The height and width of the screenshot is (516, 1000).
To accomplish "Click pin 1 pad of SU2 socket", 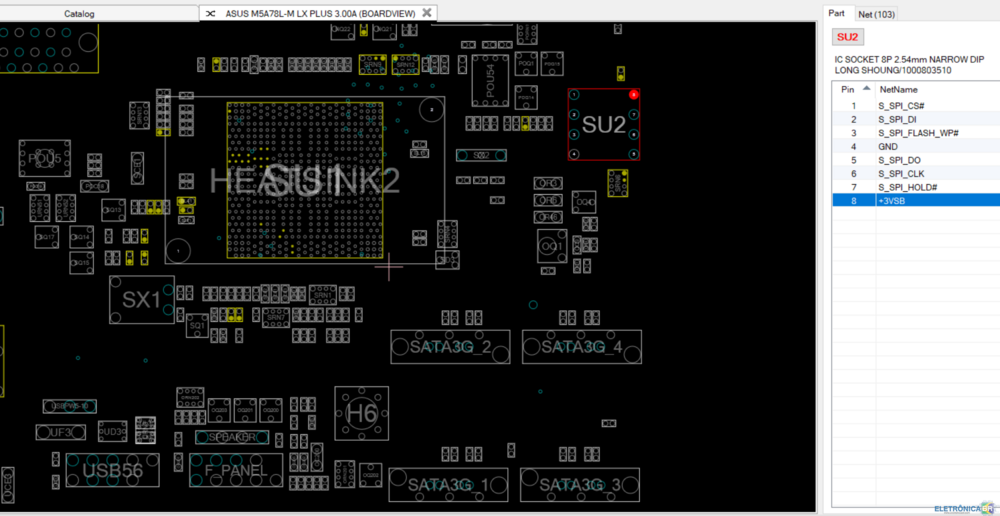I will (x=574, y=95).
